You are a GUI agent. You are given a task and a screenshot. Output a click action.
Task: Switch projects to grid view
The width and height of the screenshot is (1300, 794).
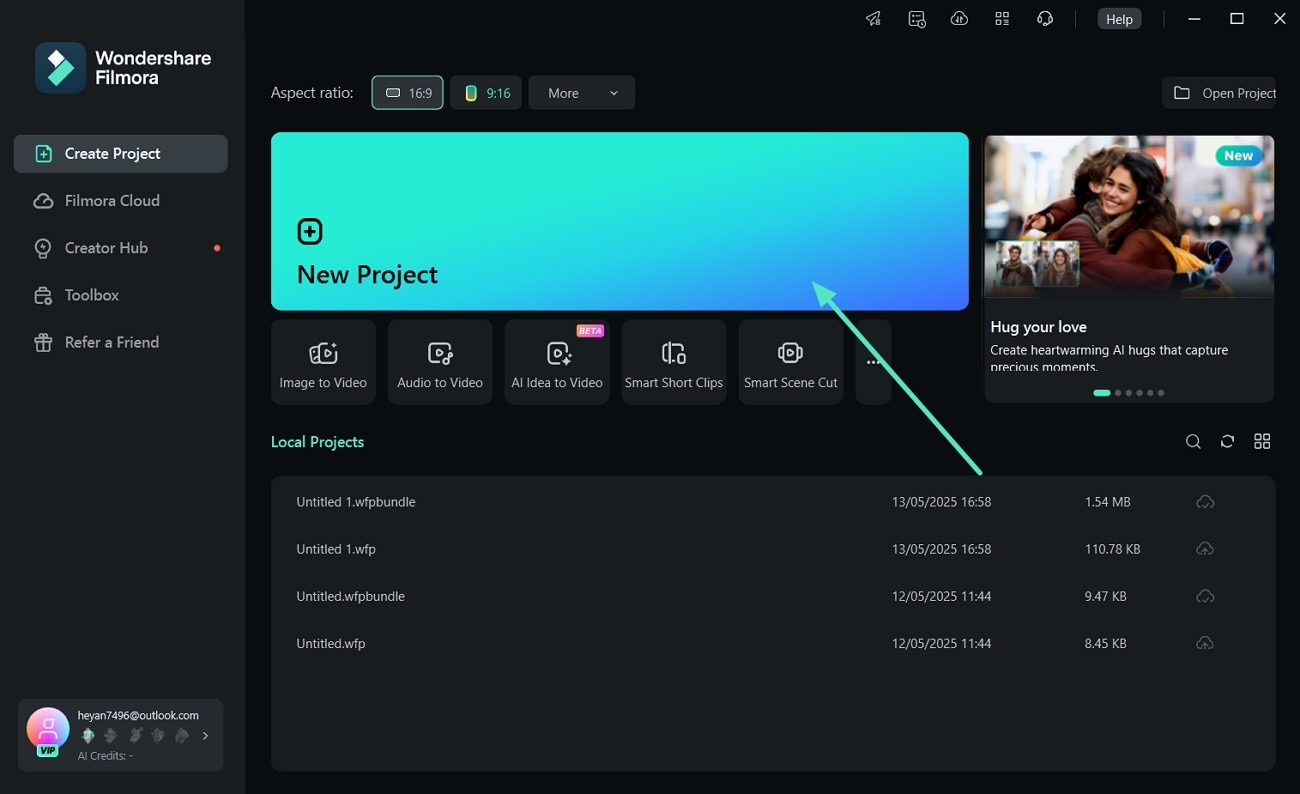click(x=1262, y=441)
